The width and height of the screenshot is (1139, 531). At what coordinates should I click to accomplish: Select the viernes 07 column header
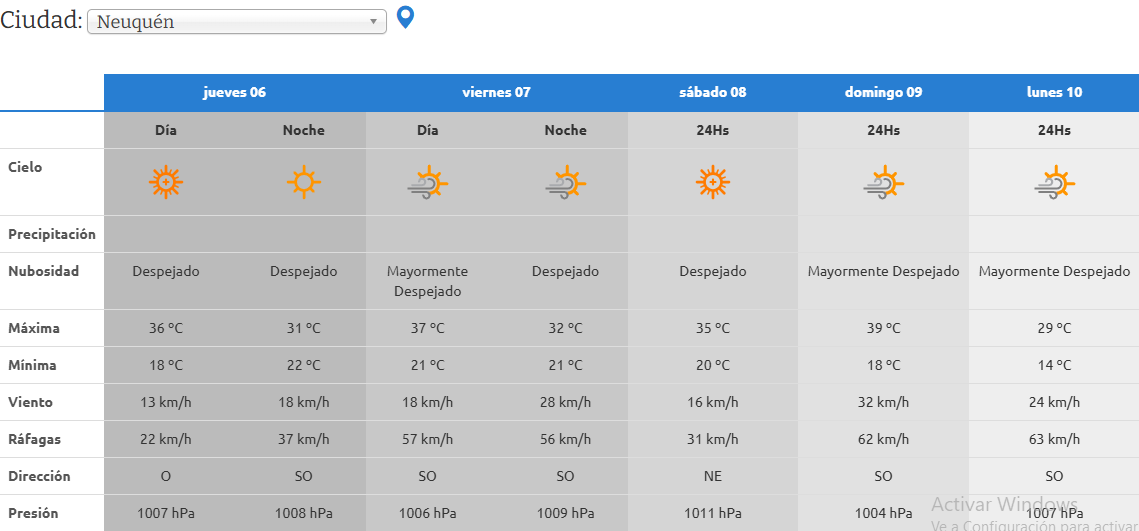(496, 92)
